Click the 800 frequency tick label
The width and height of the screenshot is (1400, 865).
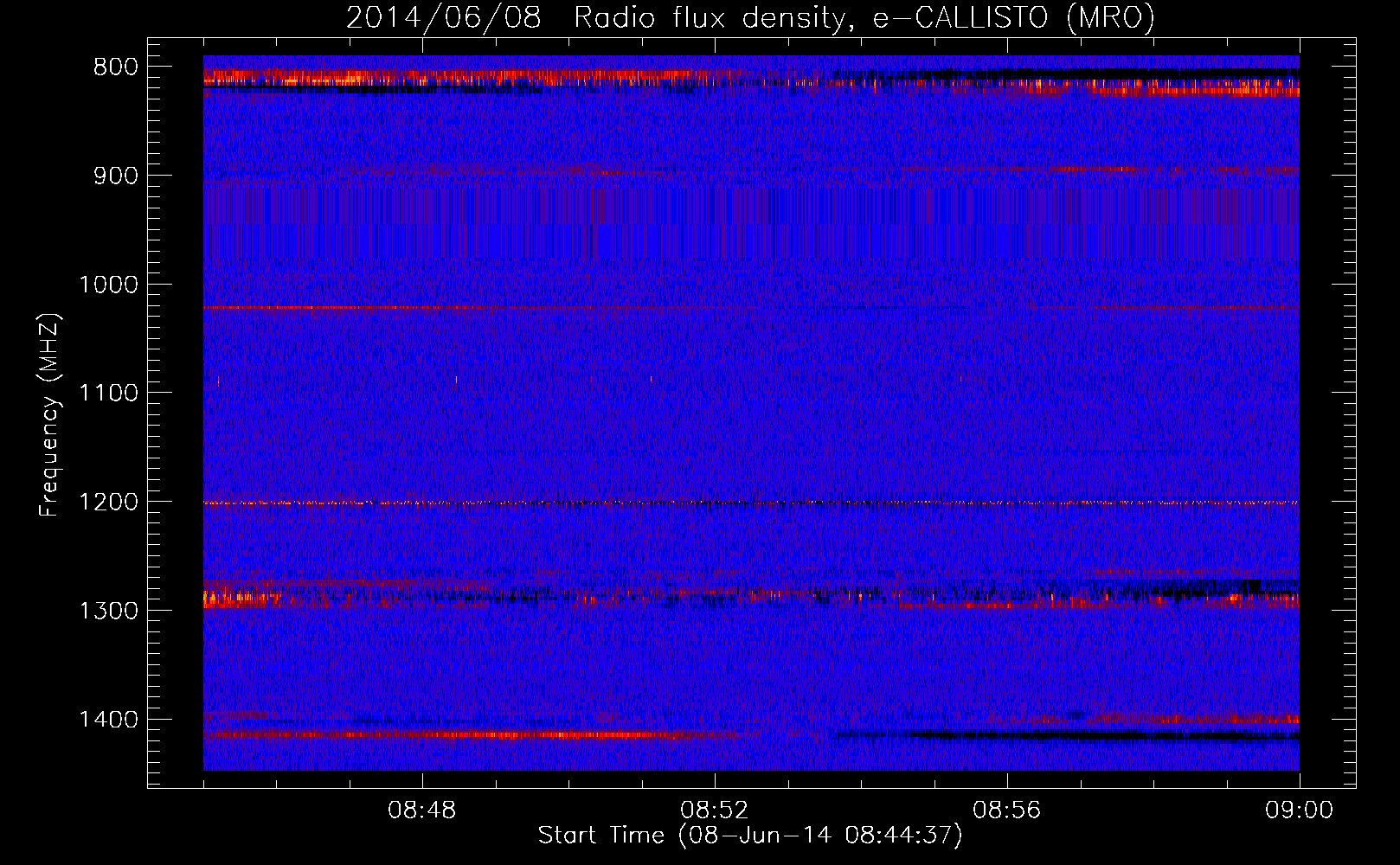pos(115,67)
